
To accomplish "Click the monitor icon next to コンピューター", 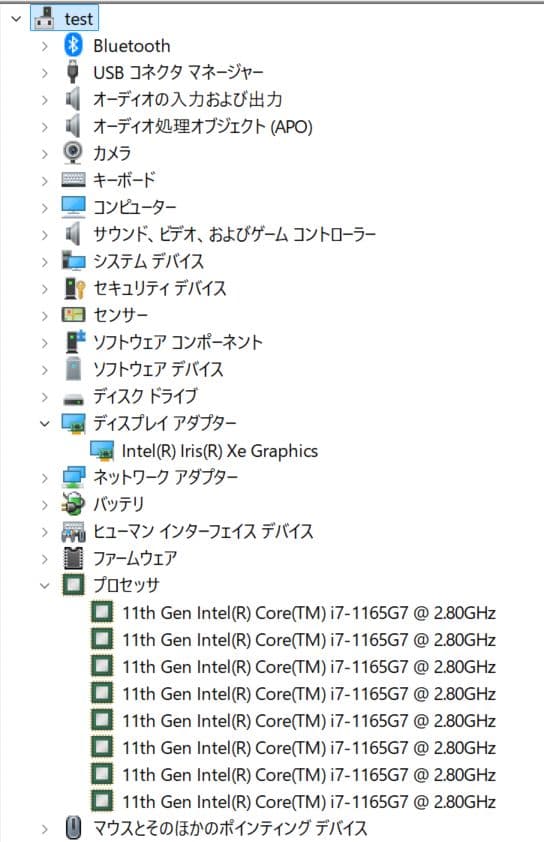I will pyautogui.click(x=73, y=207).
